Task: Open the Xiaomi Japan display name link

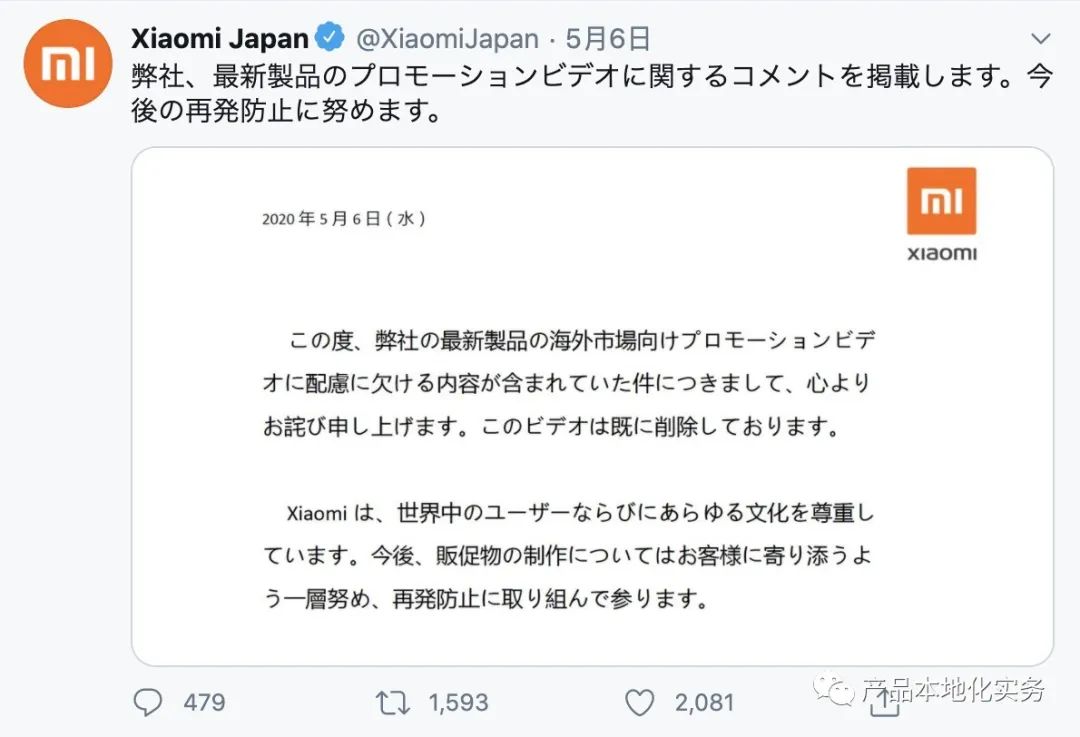Action: (220, 39)
